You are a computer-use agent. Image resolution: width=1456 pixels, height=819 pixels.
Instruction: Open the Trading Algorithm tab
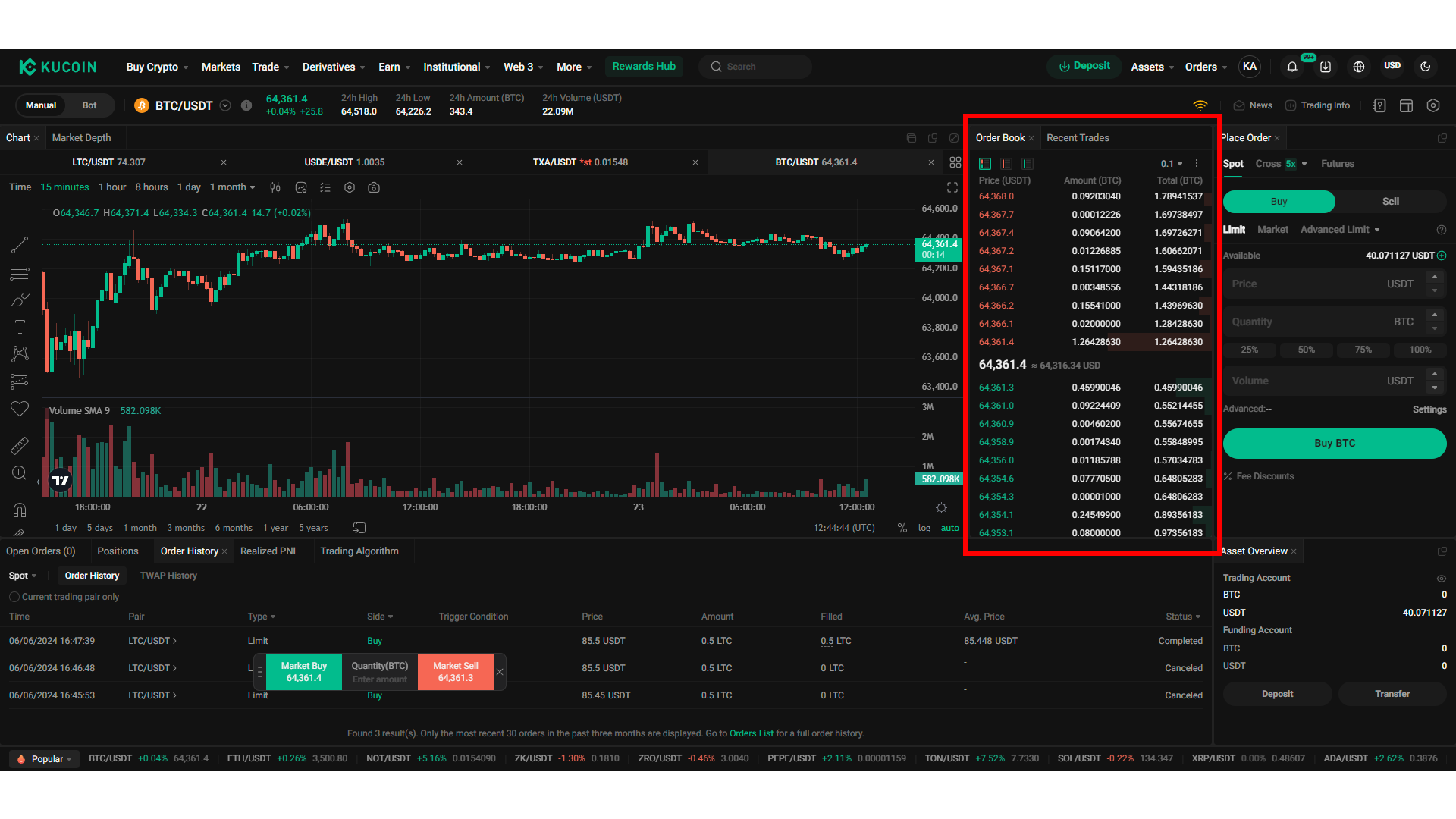click(359, 551)
